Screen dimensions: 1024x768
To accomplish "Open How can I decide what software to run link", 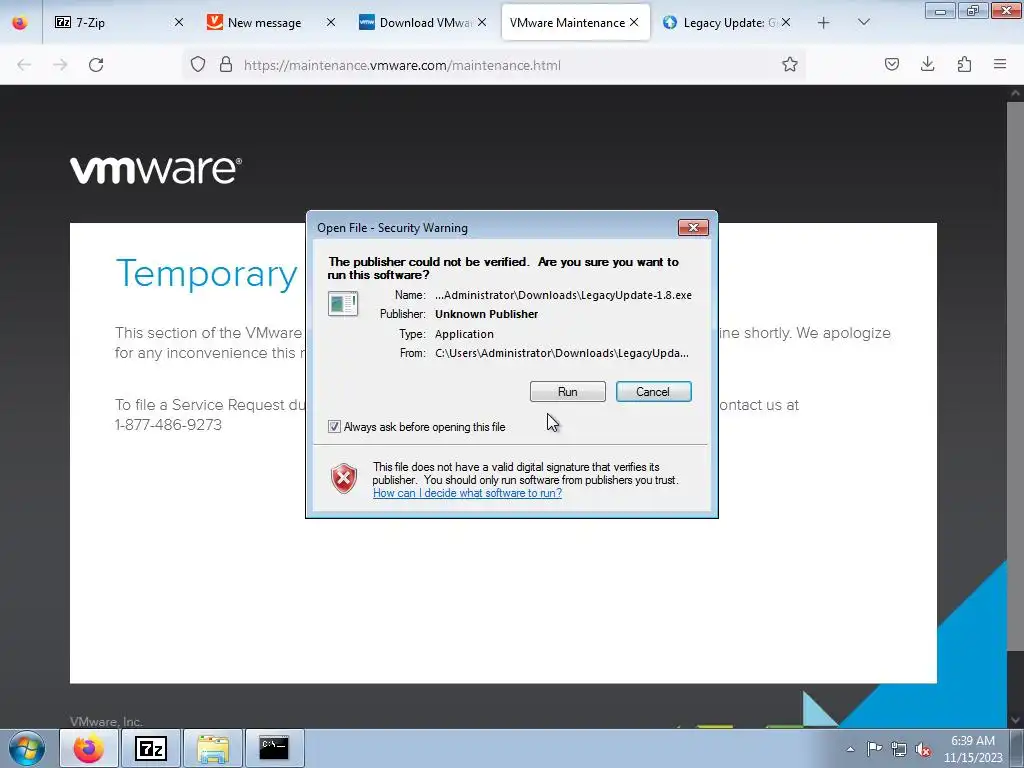I will pyautogui.click(x=467, y=493).
